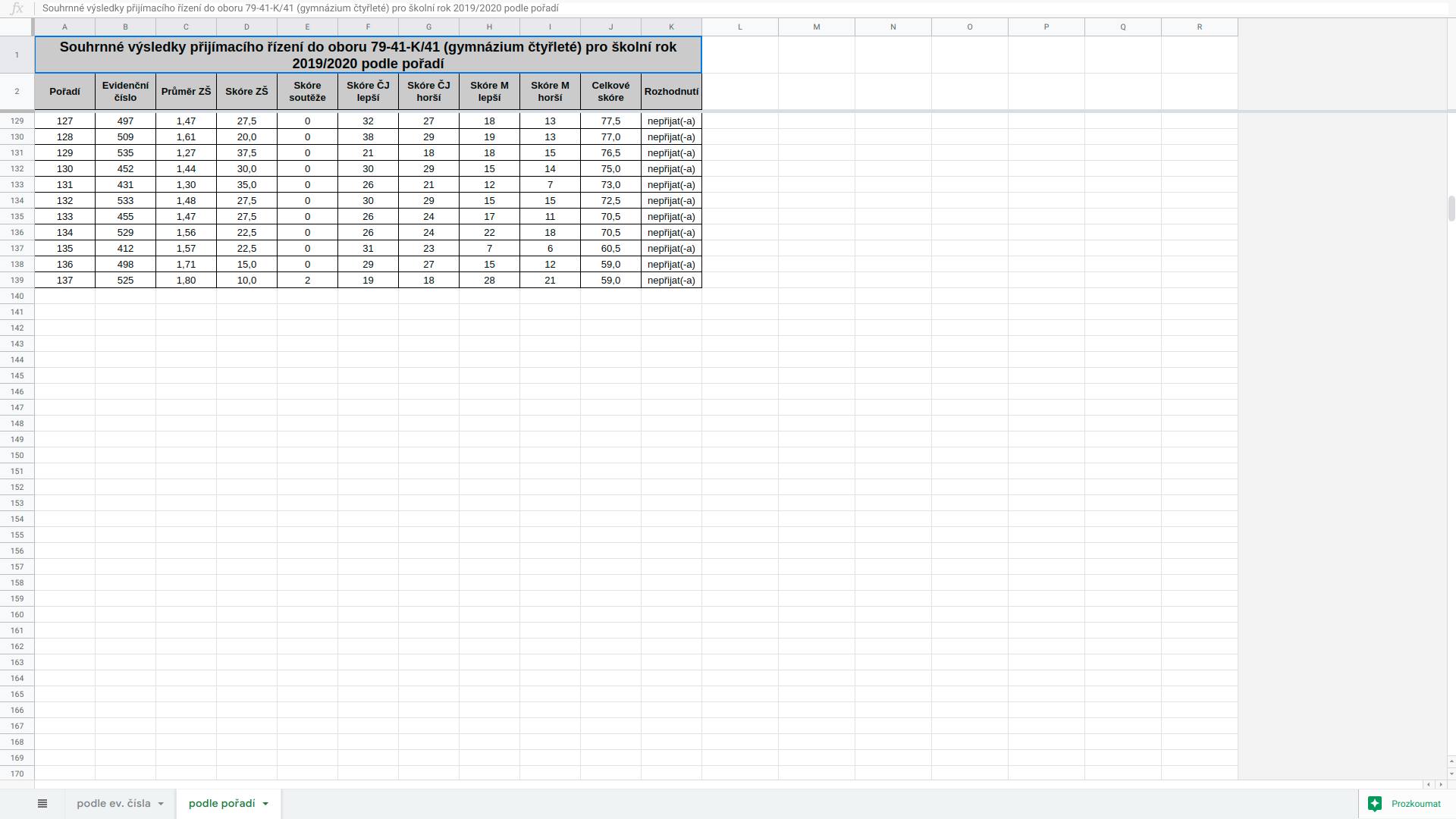Expand the 'podle ev. čísla' tab dropdown

pos(161,804)
